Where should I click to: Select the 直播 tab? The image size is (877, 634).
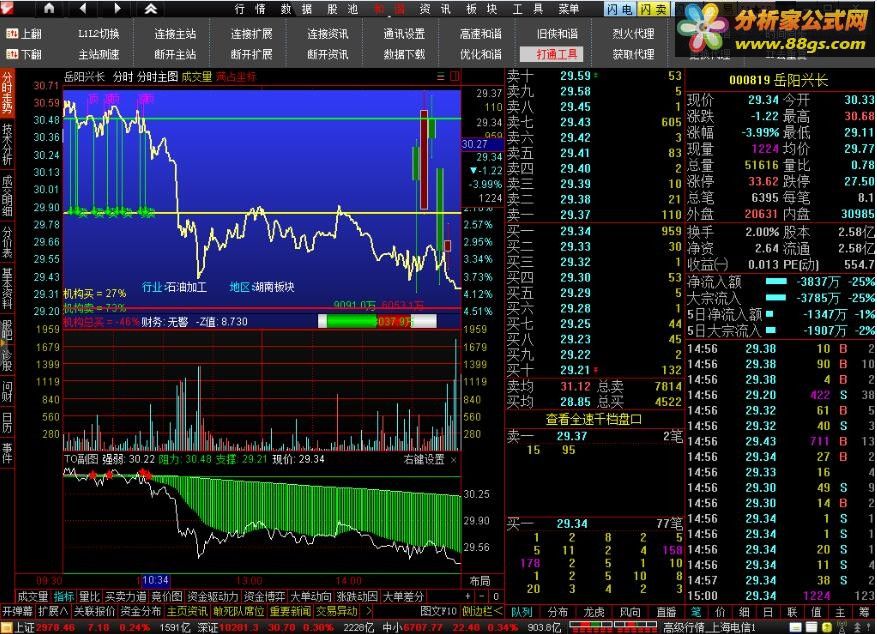click(666, 612)
